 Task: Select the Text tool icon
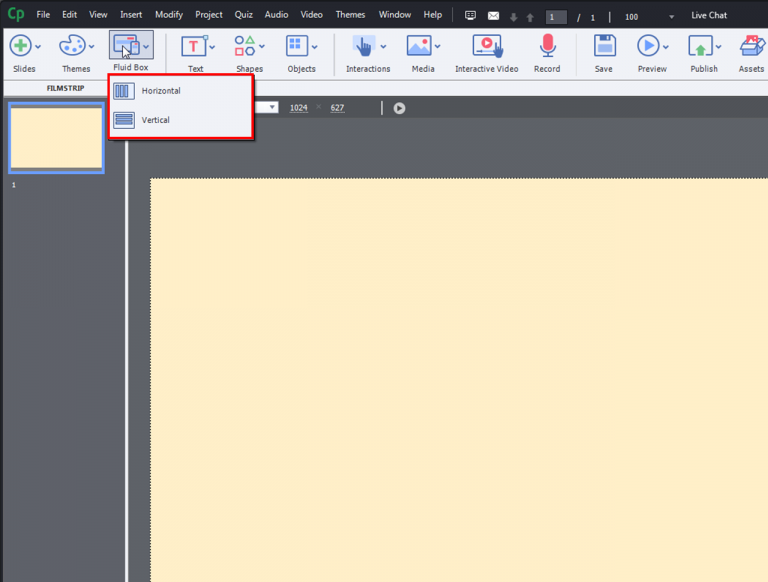(x=193, y=47)
